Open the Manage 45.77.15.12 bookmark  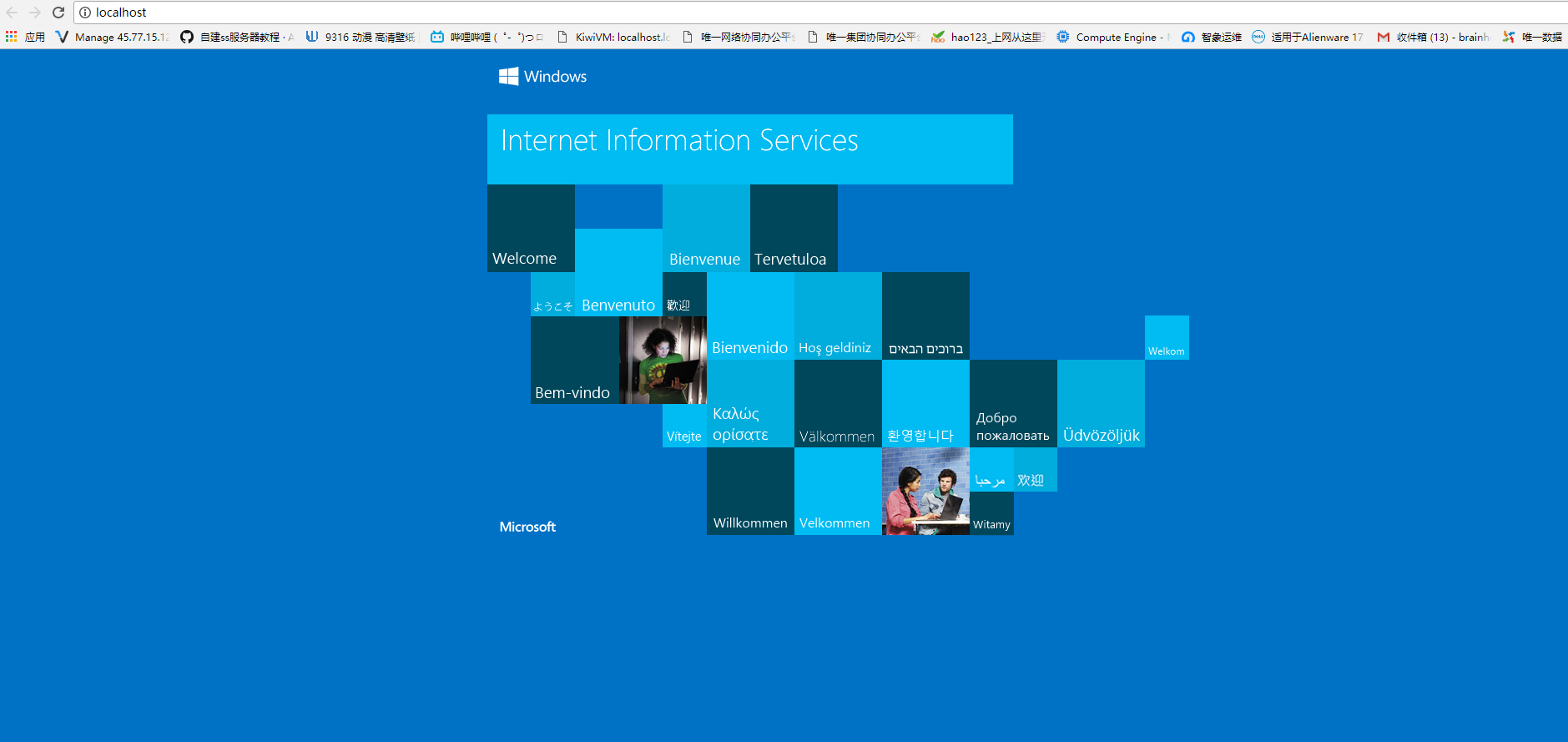click(x=113, y=37)
